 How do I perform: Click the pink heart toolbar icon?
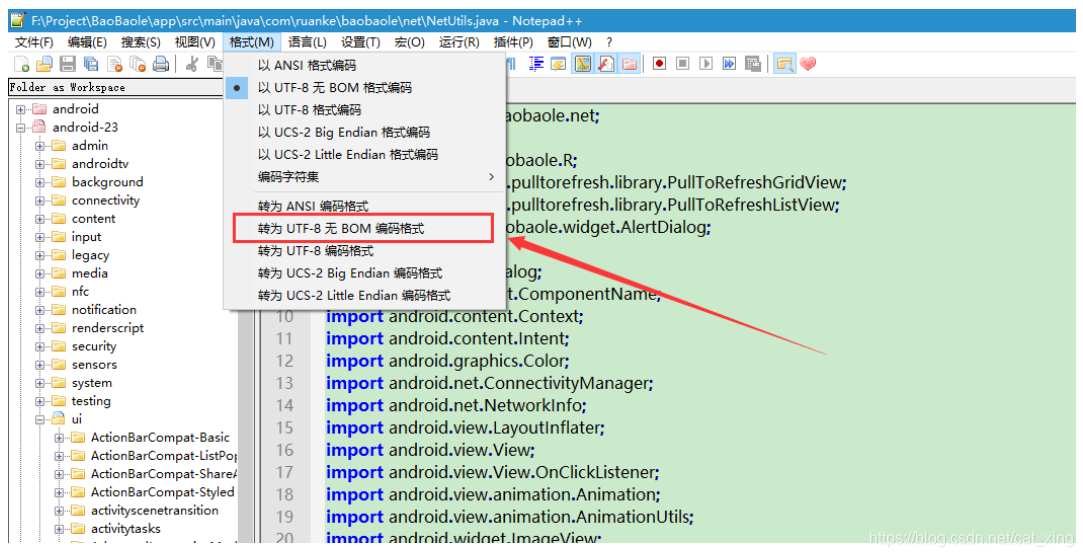[x=808, y=64]
